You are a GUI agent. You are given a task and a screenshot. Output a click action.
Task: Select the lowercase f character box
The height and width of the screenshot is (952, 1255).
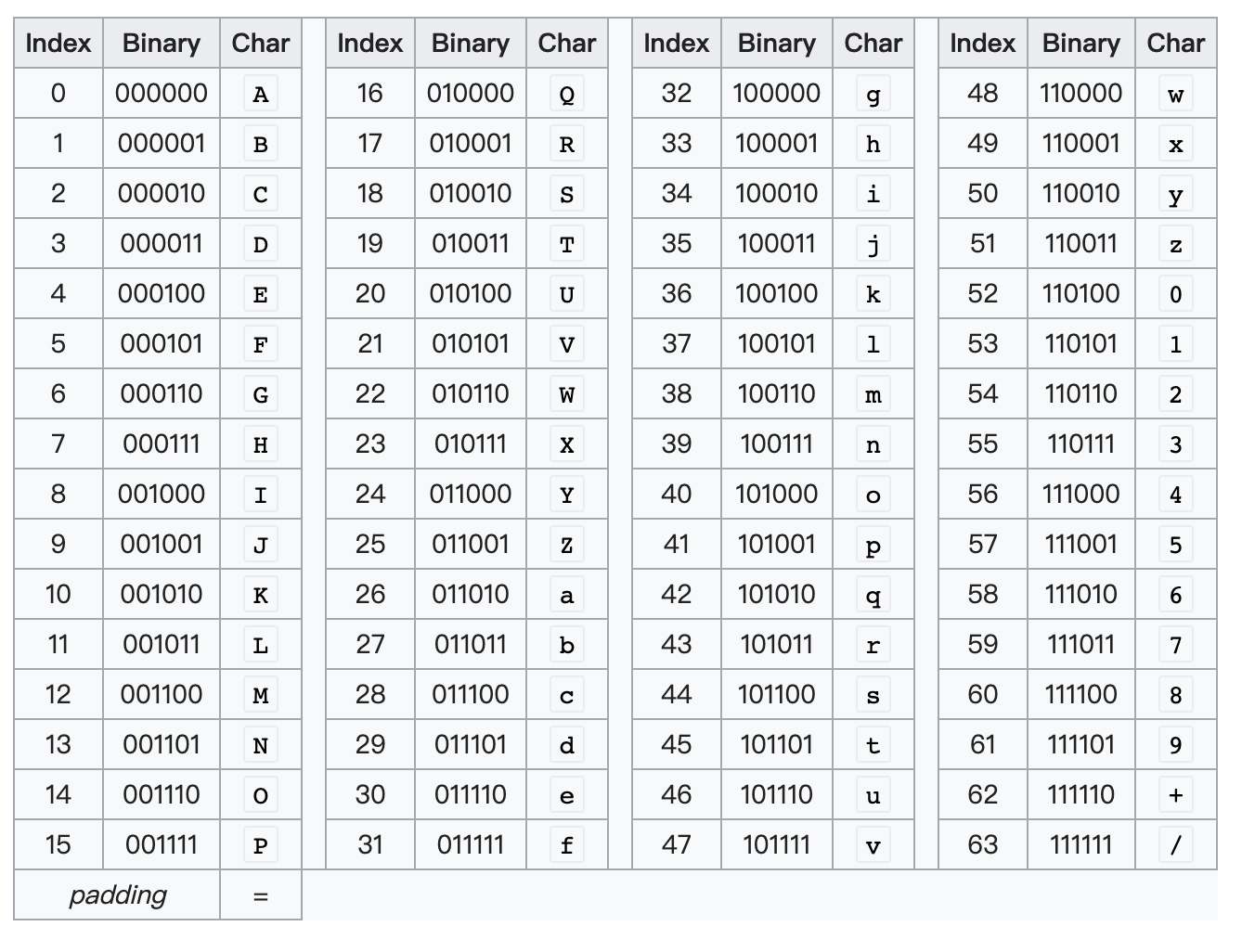click(x=567, y=844)
